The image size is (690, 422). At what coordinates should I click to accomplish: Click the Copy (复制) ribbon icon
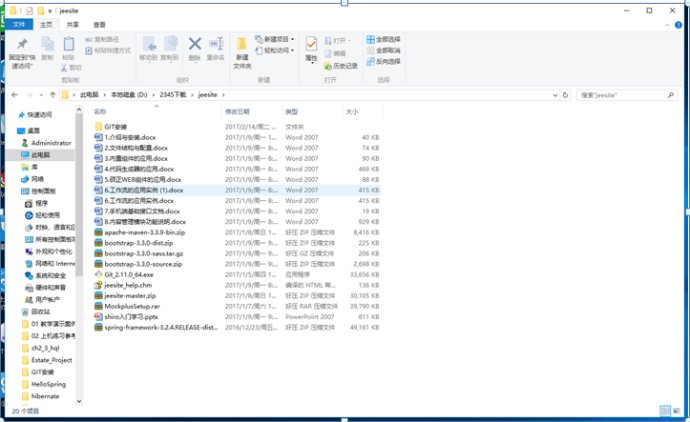tap(47, 44)
